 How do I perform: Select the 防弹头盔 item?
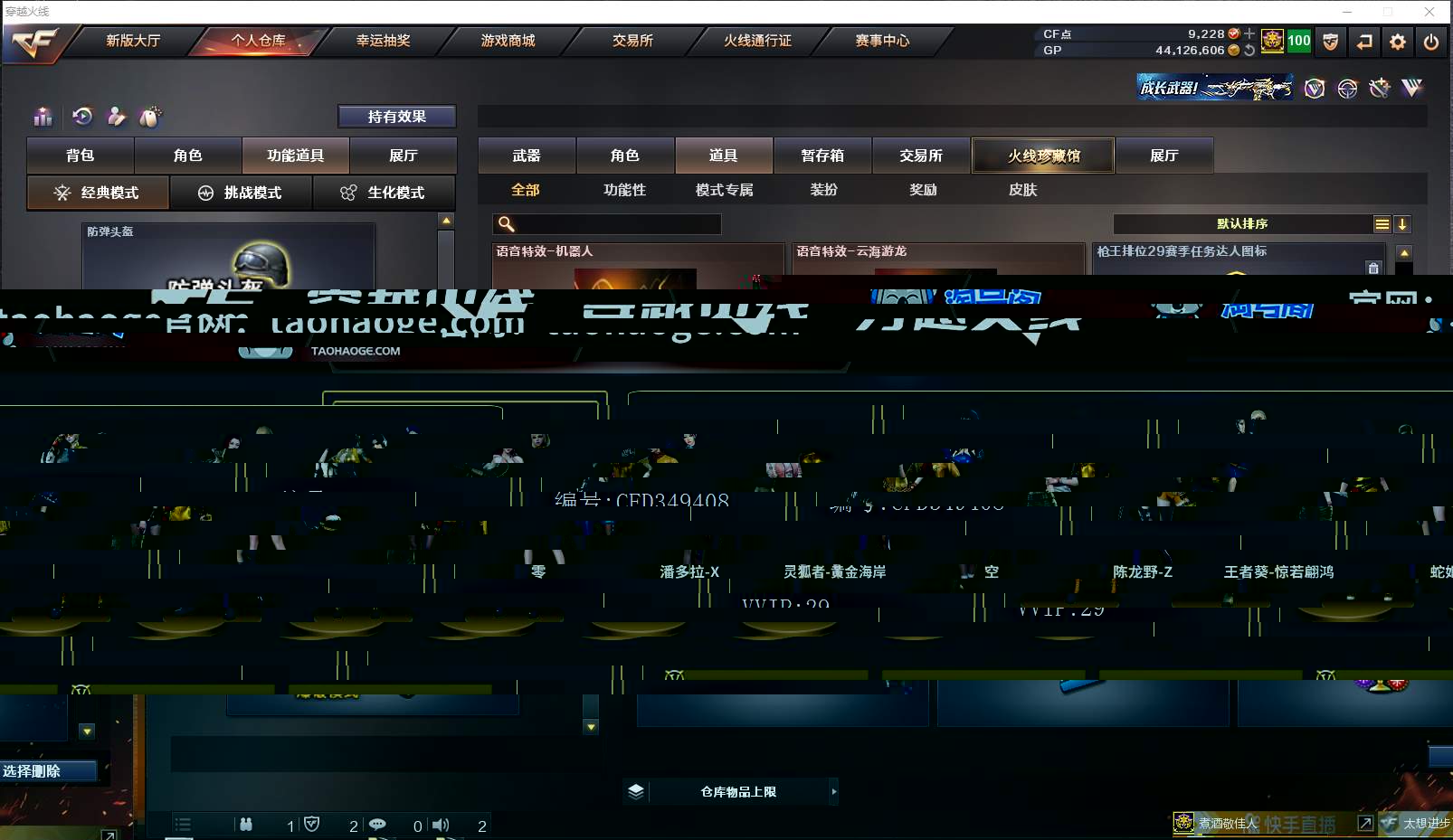click(229, 256)
